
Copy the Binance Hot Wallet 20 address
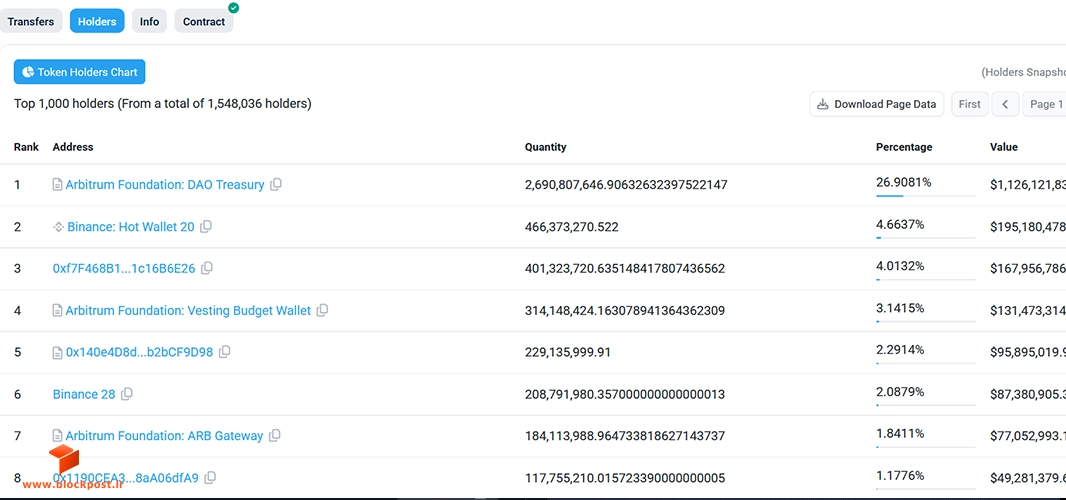(206, 227)
